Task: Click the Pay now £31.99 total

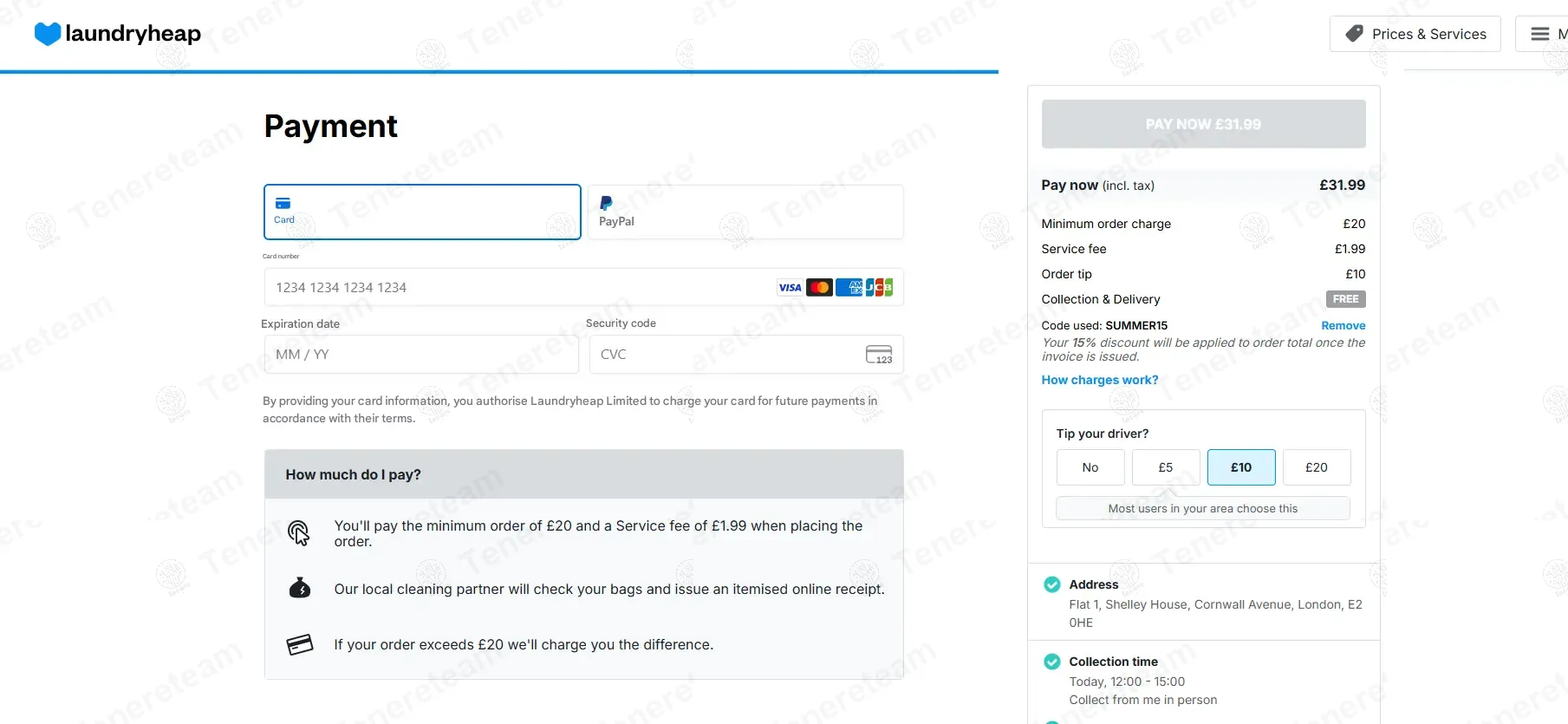Action: [x=1342, y=185]
